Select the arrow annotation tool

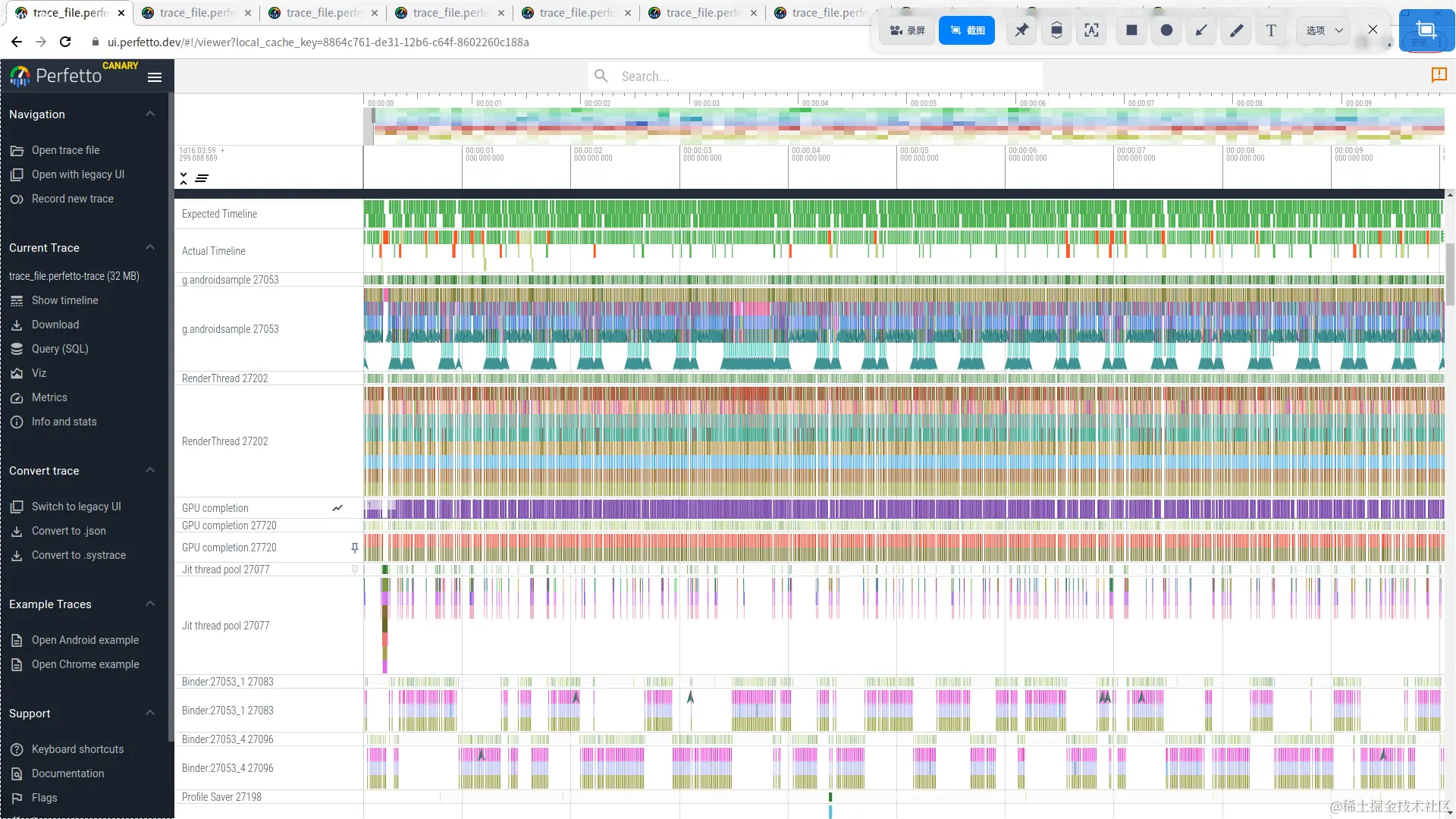(x=1201, y=30)
